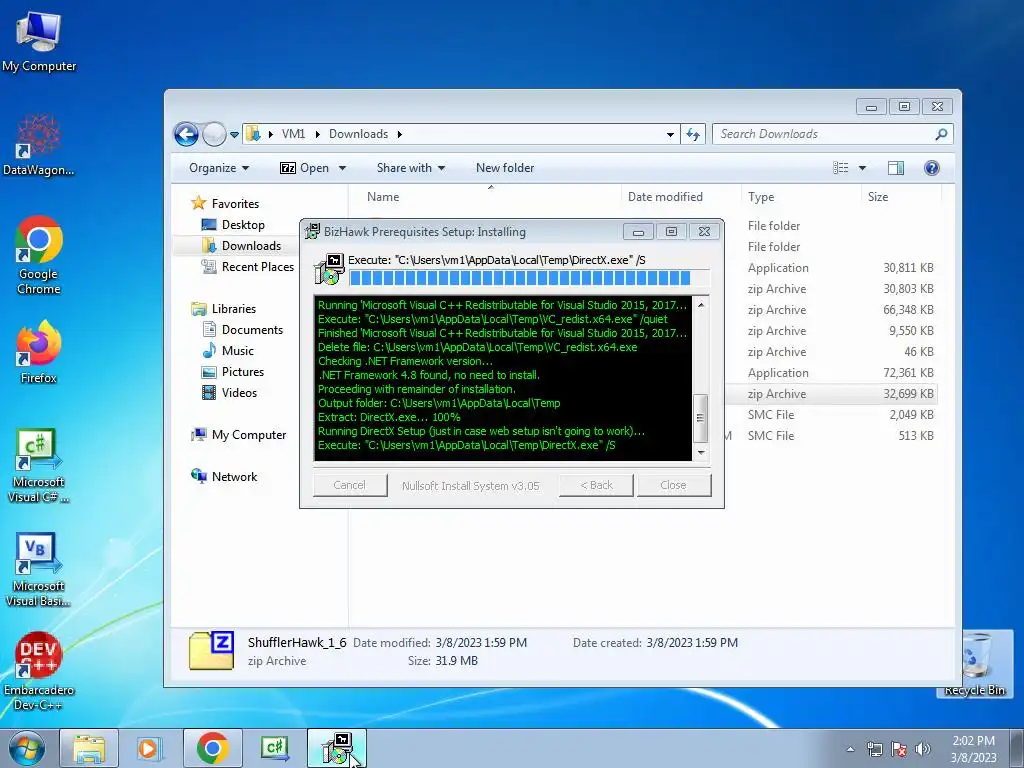Select My Computer in navigation pane
This screenshot has width=1024, height=768.
click(x=249, y=435)
